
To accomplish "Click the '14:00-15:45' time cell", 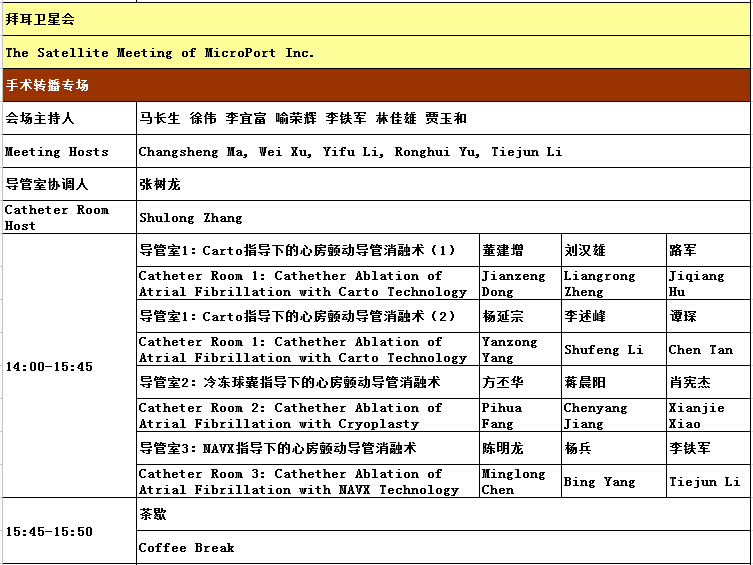I will pyautogui.click(x=70, y=366).
